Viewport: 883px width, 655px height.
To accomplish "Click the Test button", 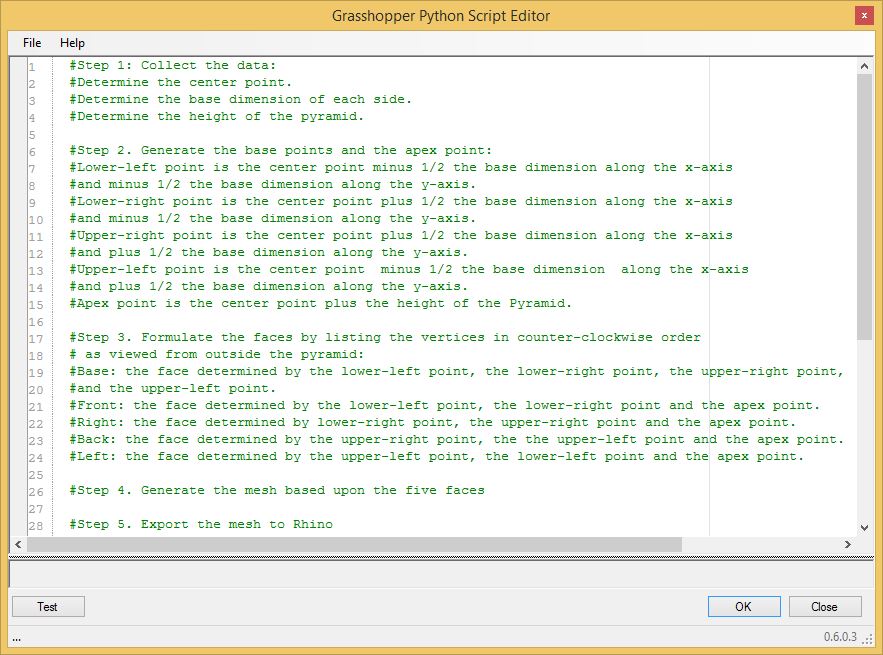I will pyautogui.click(x=48, y=607).
